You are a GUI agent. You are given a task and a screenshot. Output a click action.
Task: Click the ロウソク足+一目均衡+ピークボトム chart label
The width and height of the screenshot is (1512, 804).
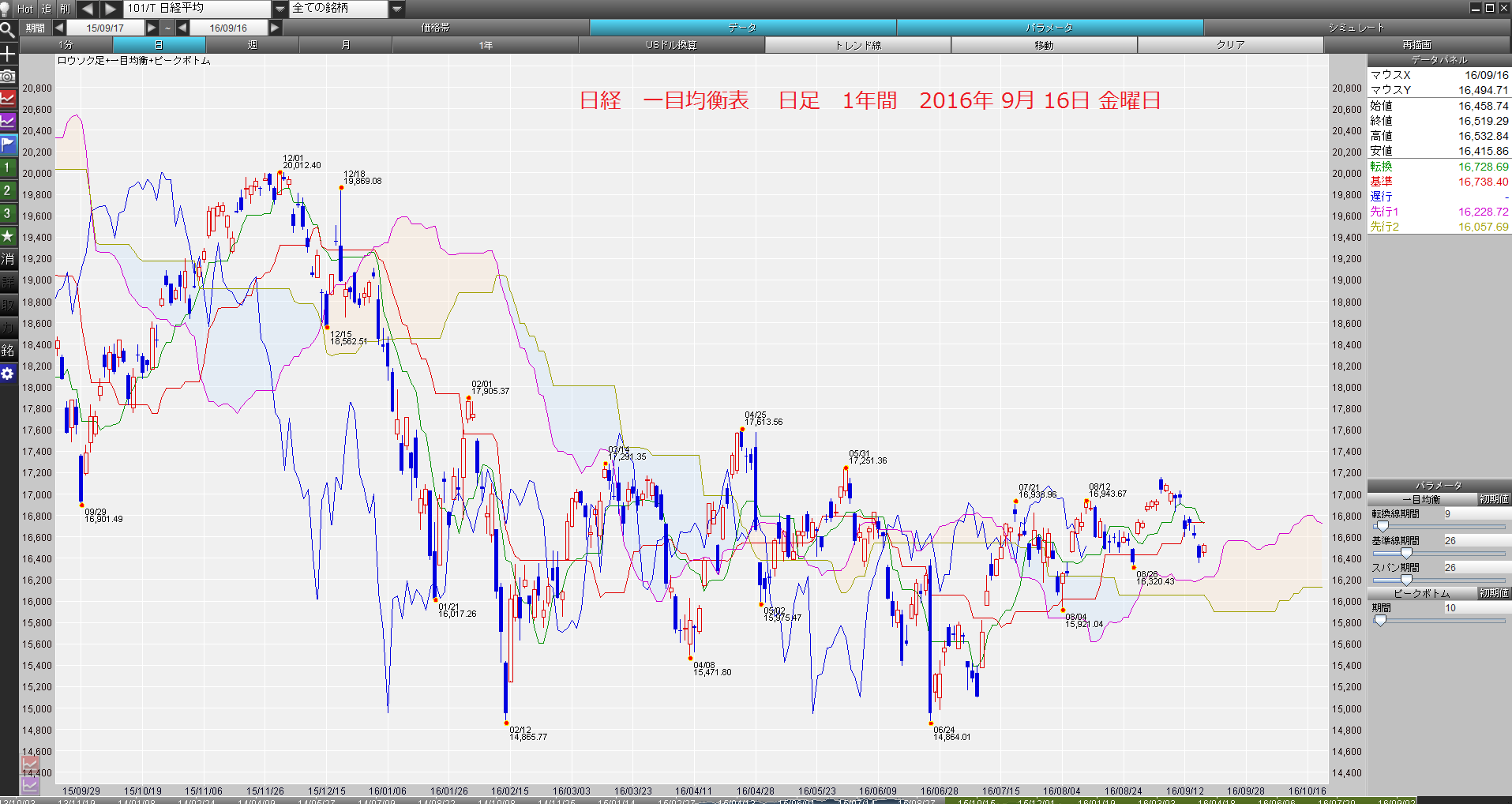pos(133,61)
